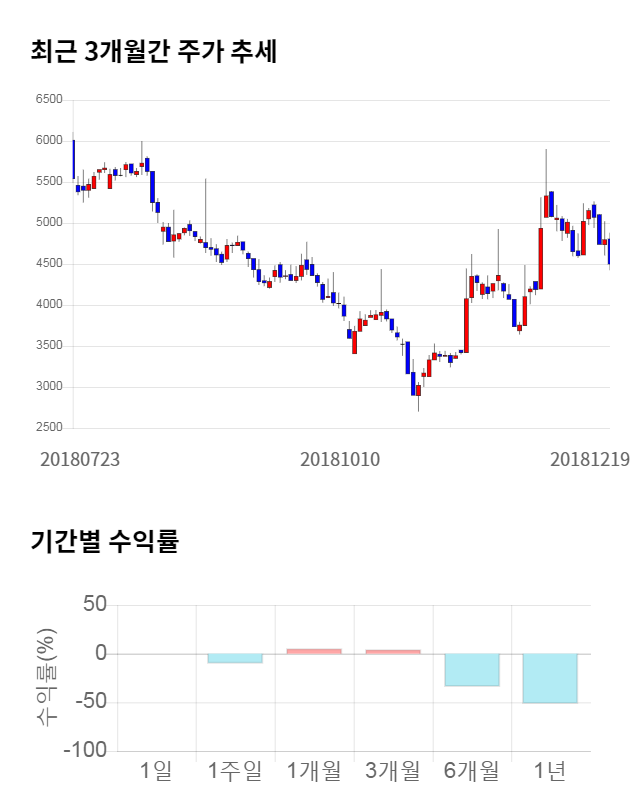
Task: Select the '1일' period label
Action: coord(156,771)
